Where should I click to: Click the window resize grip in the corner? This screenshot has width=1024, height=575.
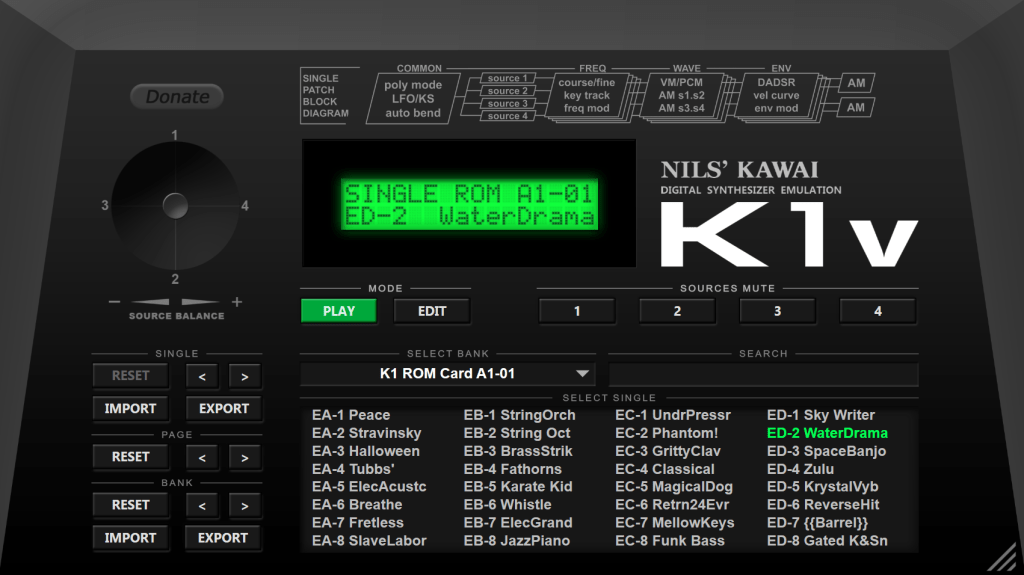(x=1004, y=557)
